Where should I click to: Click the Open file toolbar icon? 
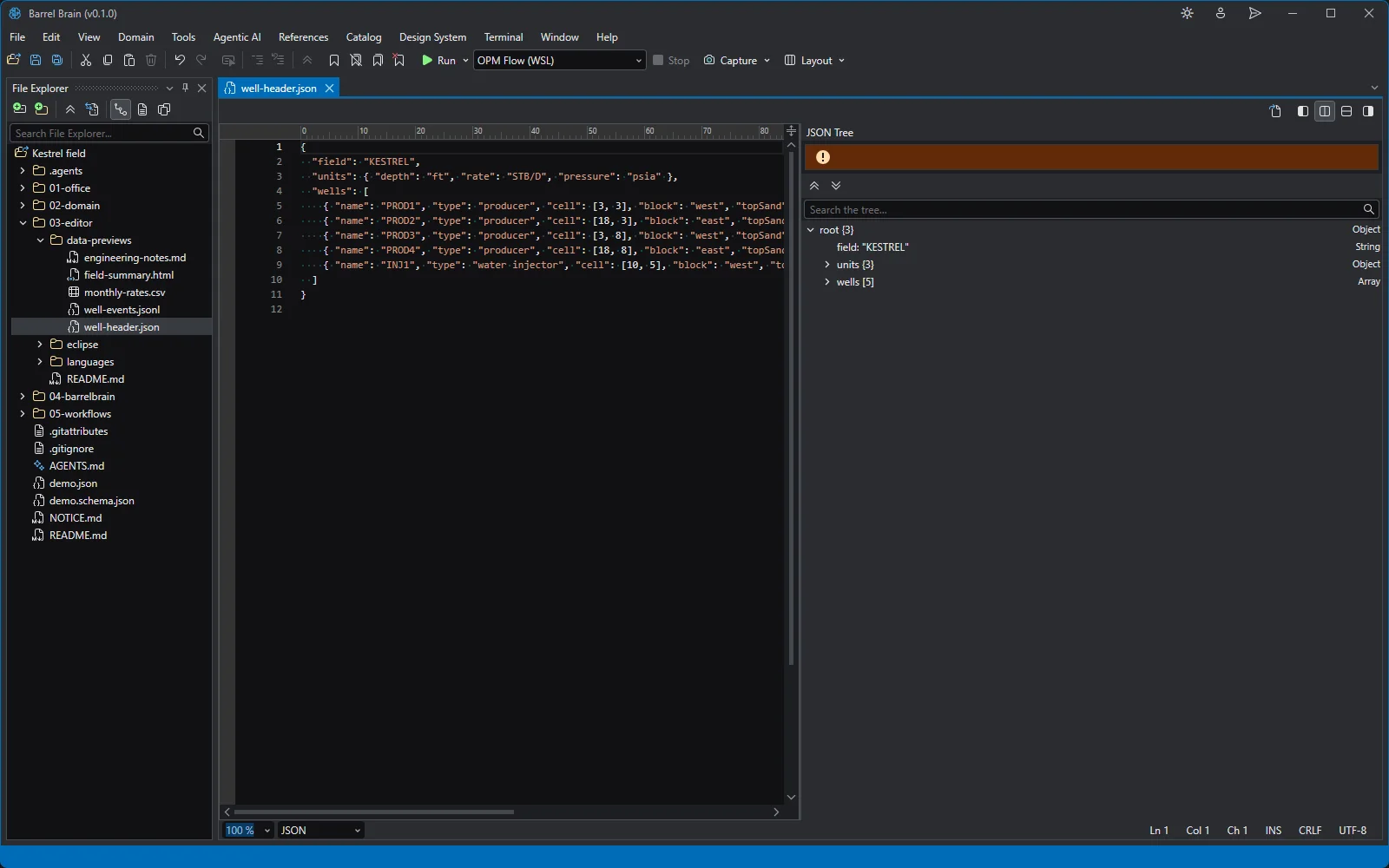[13, 60]
